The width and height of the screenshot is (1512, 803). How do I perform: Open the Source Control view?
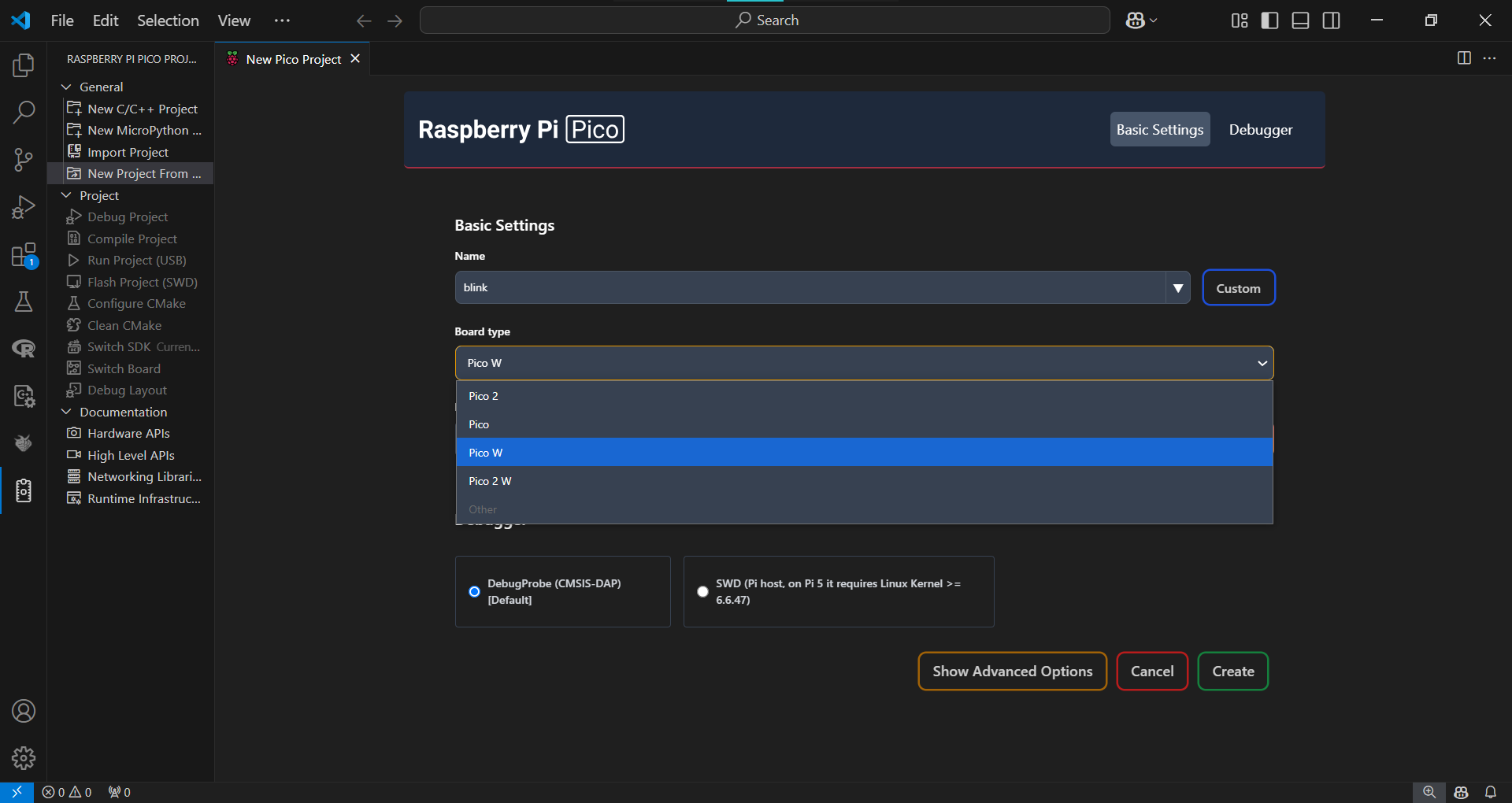pos(24,160)
